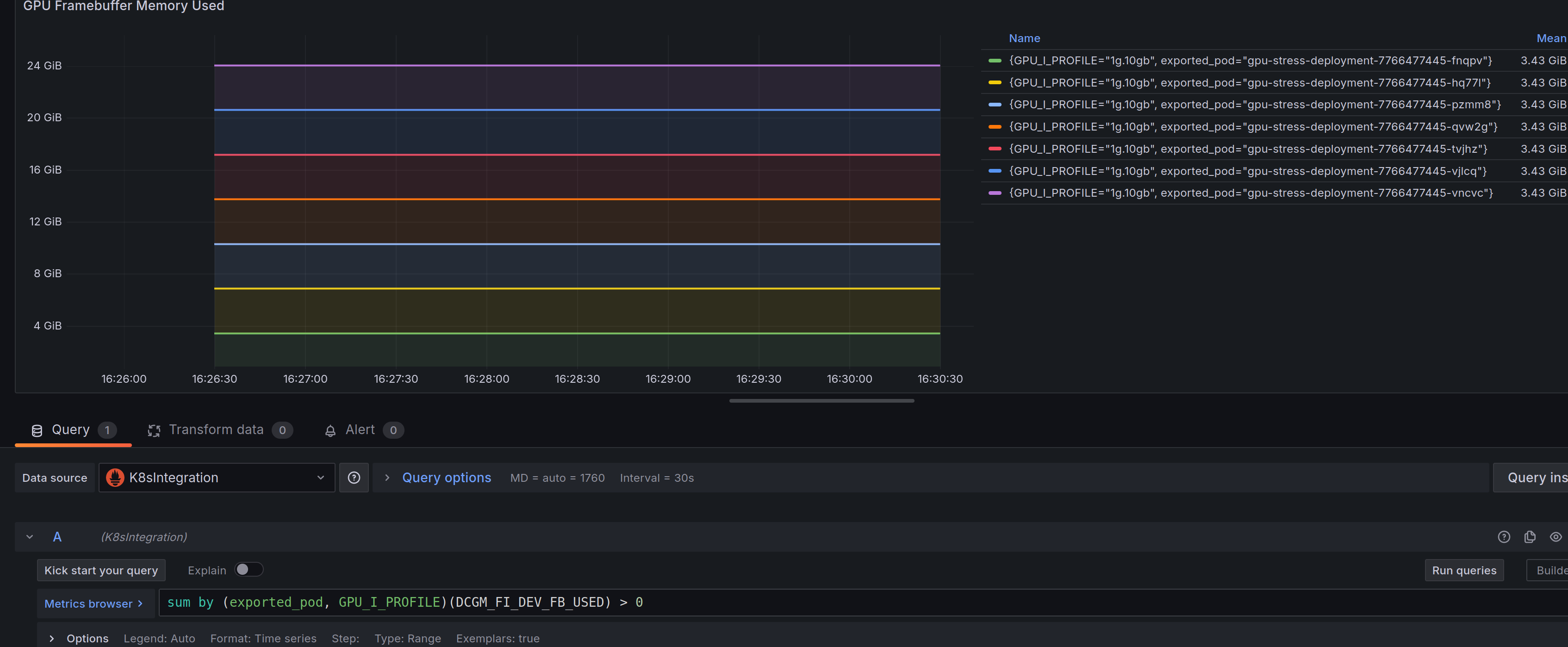Open the Query inspector button

[x=1531, y=478]
